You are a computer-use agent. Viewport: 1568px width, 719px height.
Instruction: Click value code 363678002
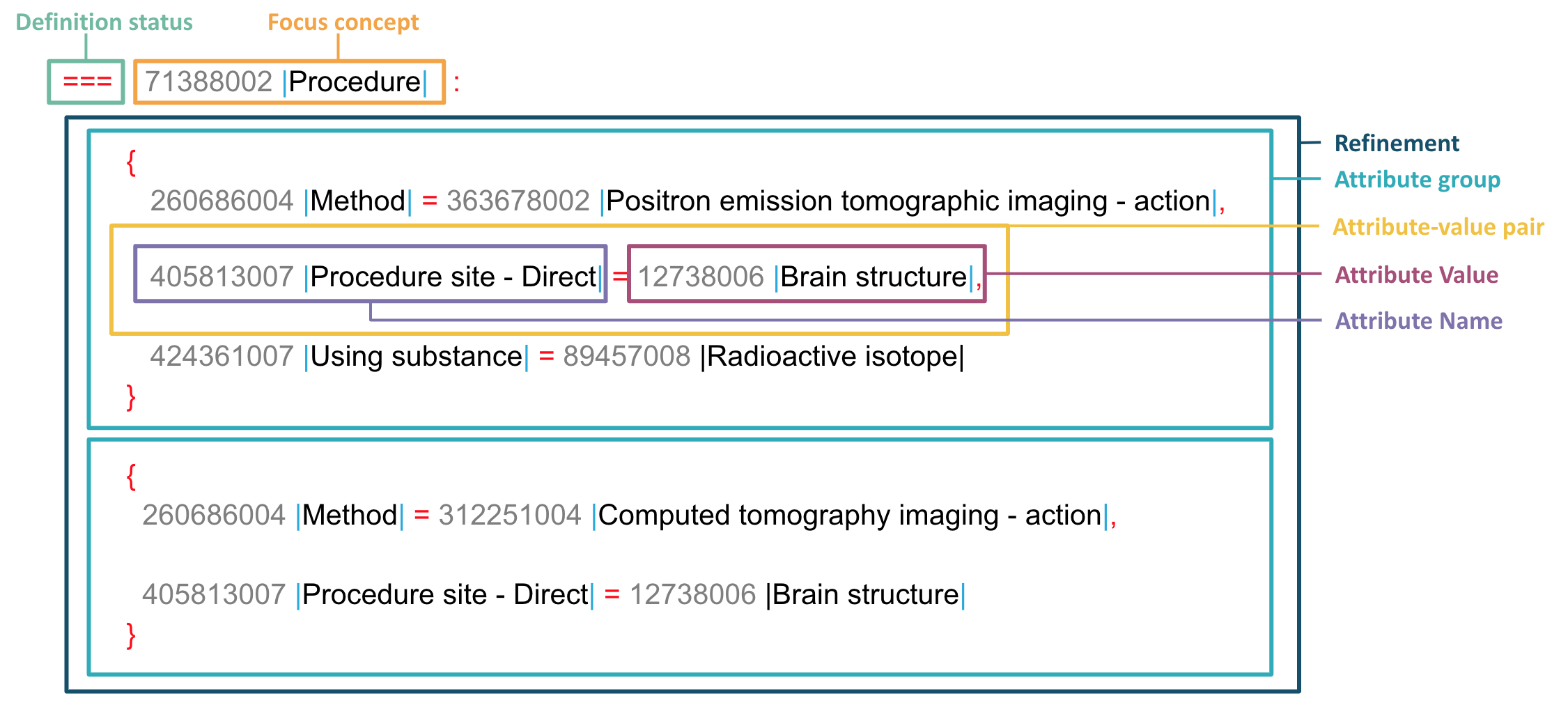tap(518, 201)
